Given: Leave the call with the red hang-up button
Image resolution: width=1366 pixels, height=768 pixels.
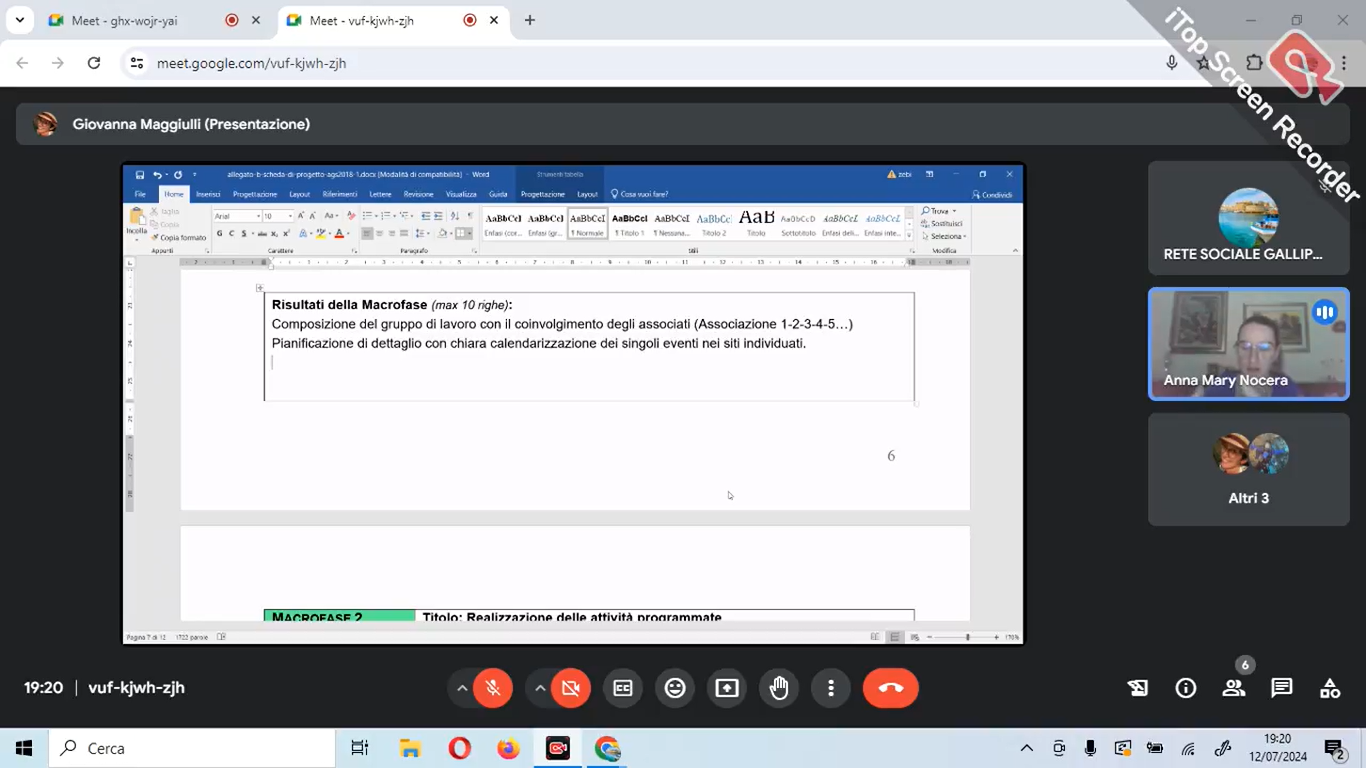Looking at the screenshot, I should coord(890,688).
